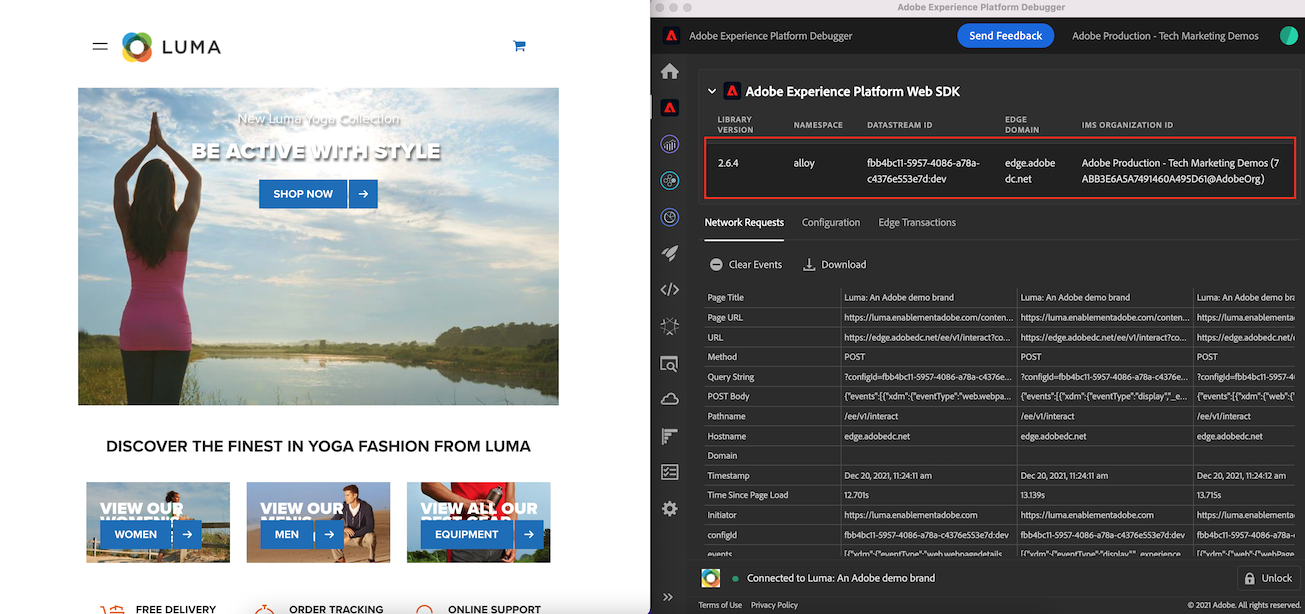Click the Equipment category button

467,535
